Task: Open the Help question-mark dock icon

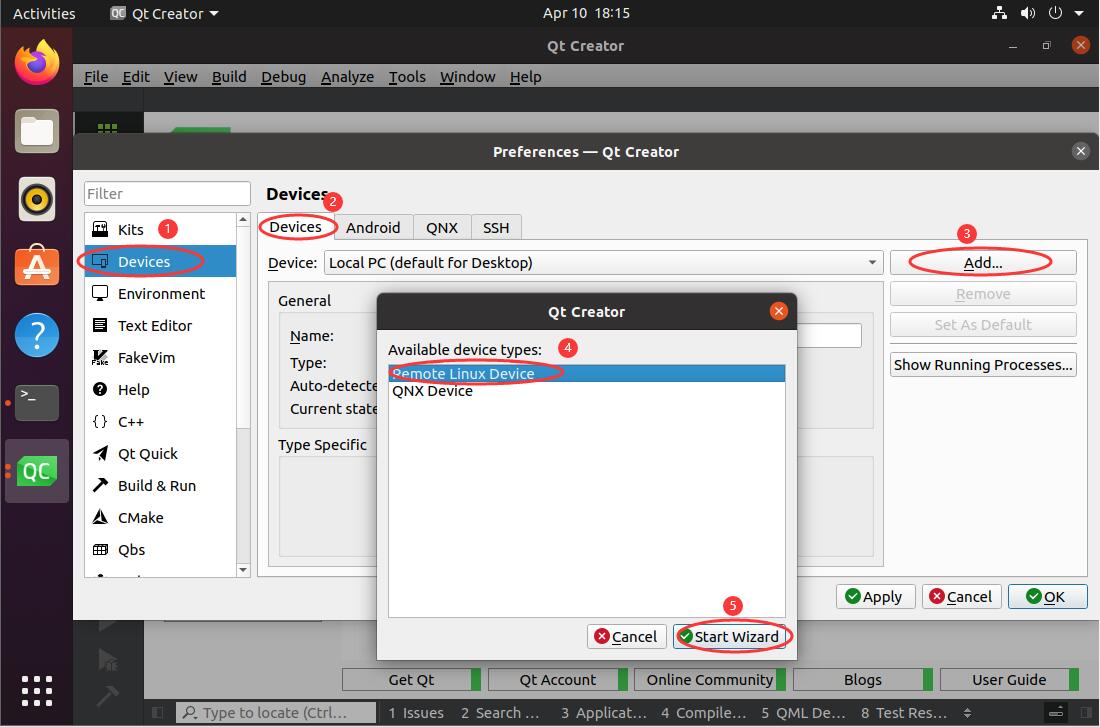Action: [x=36, y=335]
